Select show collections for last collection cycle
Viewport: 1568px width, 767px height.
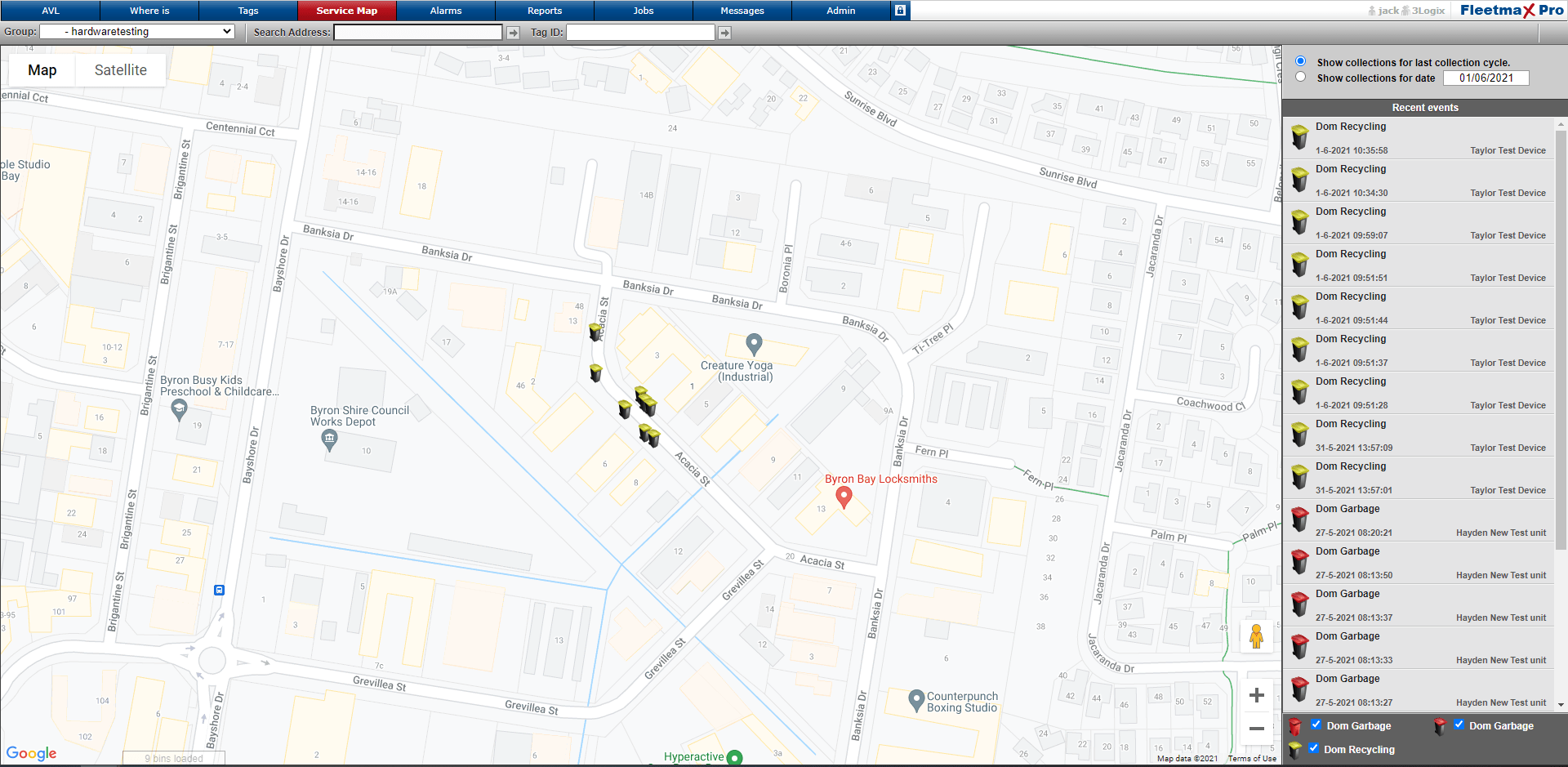(x=1300, y=61)
